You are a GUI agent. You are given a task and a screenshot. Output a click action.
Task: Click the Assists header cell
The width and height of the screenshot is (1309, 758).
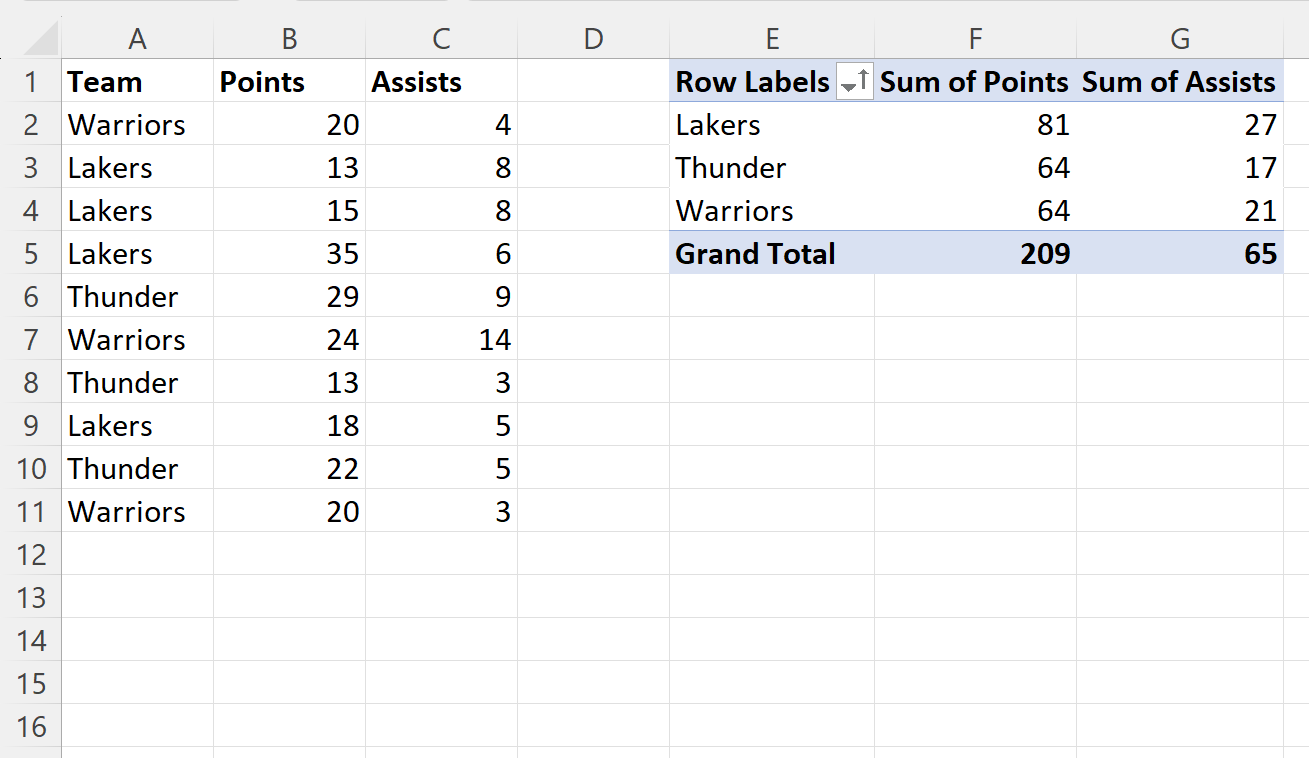point(441,82)
